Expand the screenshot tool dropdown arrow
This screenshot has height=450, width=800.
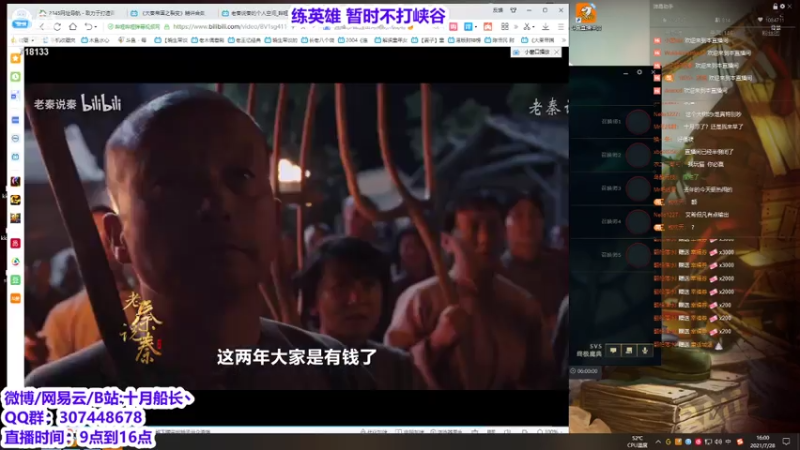click(534, 27)
